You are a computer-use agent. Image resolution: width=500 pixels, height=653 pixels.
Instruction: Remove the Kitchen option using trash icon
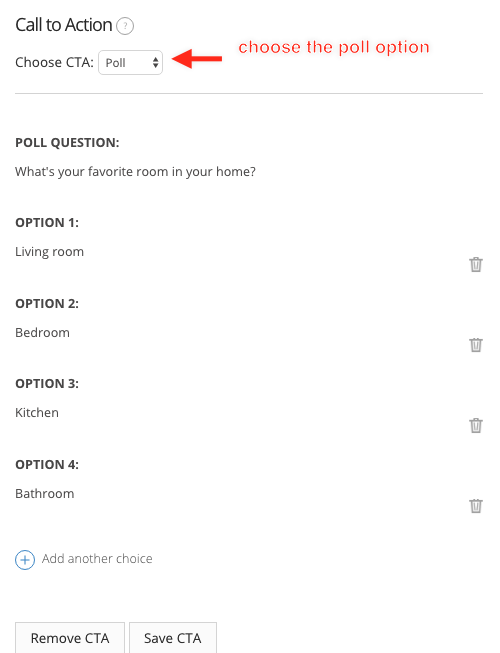coord(476,426)
